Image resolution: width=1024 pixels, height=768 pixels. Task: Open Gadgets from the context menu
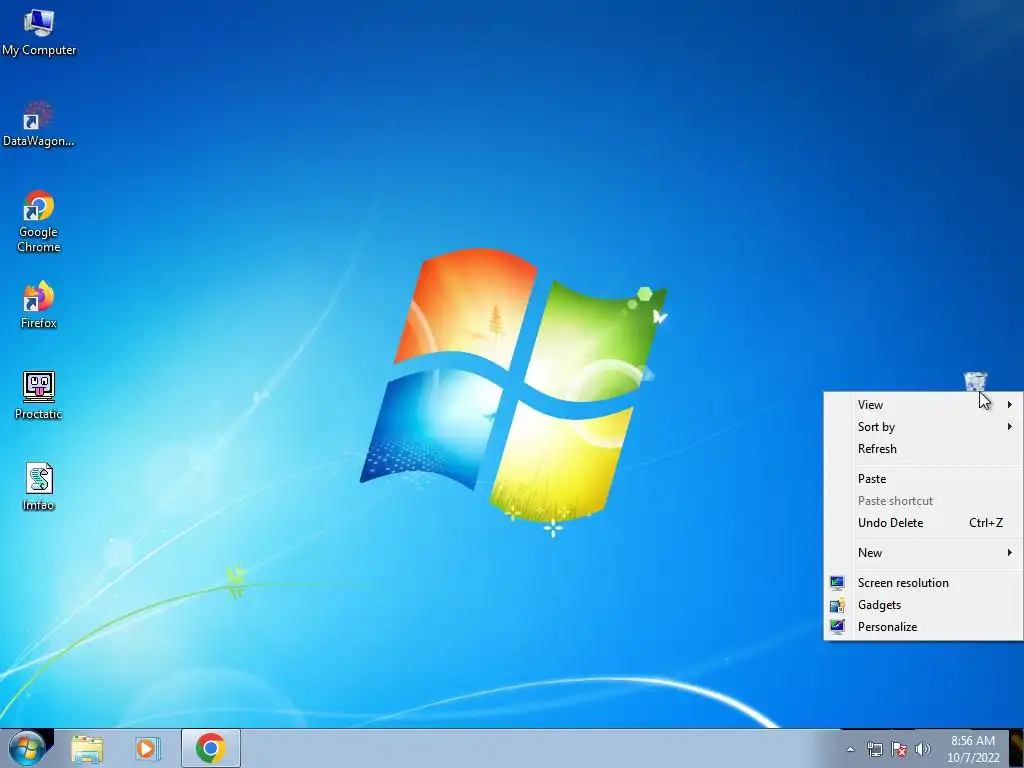coord(923,605)
